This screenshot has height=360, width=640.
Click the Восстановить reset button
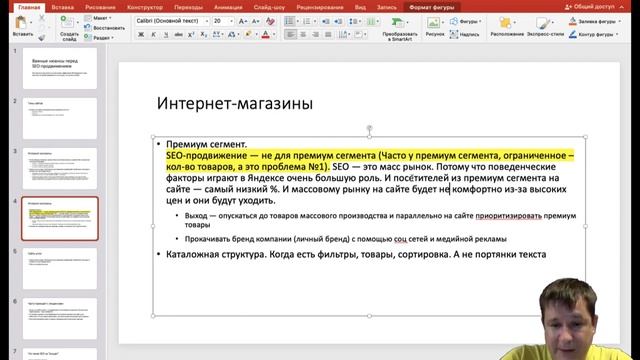(x=104, y=28)
